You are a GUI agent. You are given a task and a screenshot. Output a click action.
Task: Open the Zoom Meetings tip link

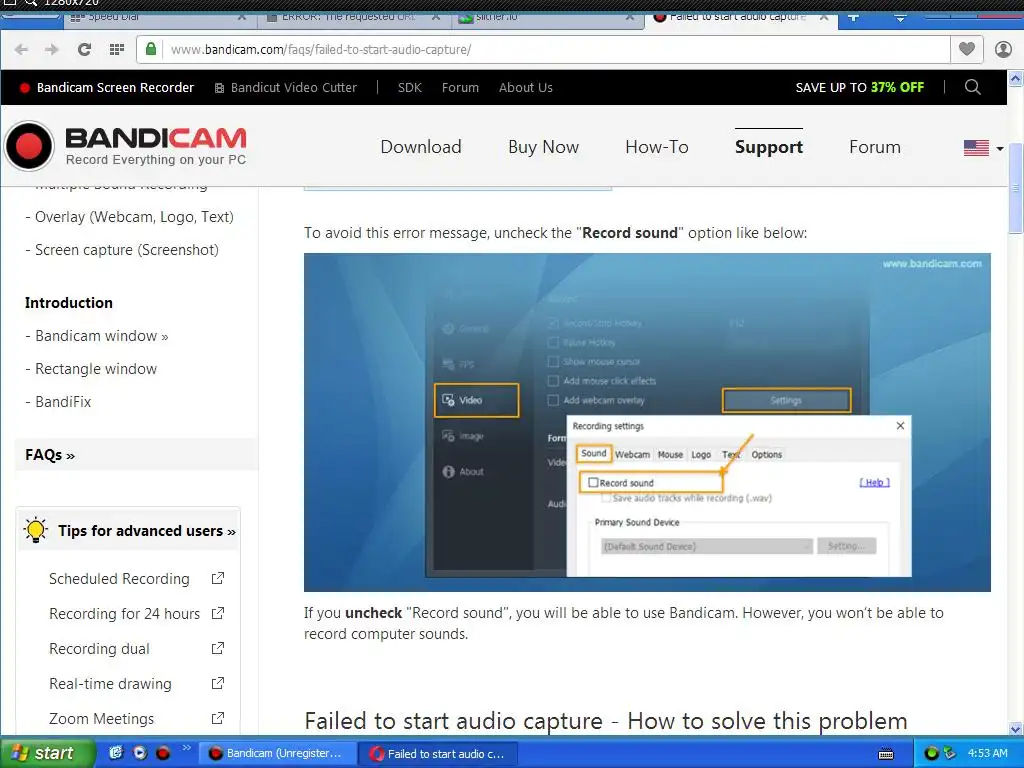coord(102,718)
